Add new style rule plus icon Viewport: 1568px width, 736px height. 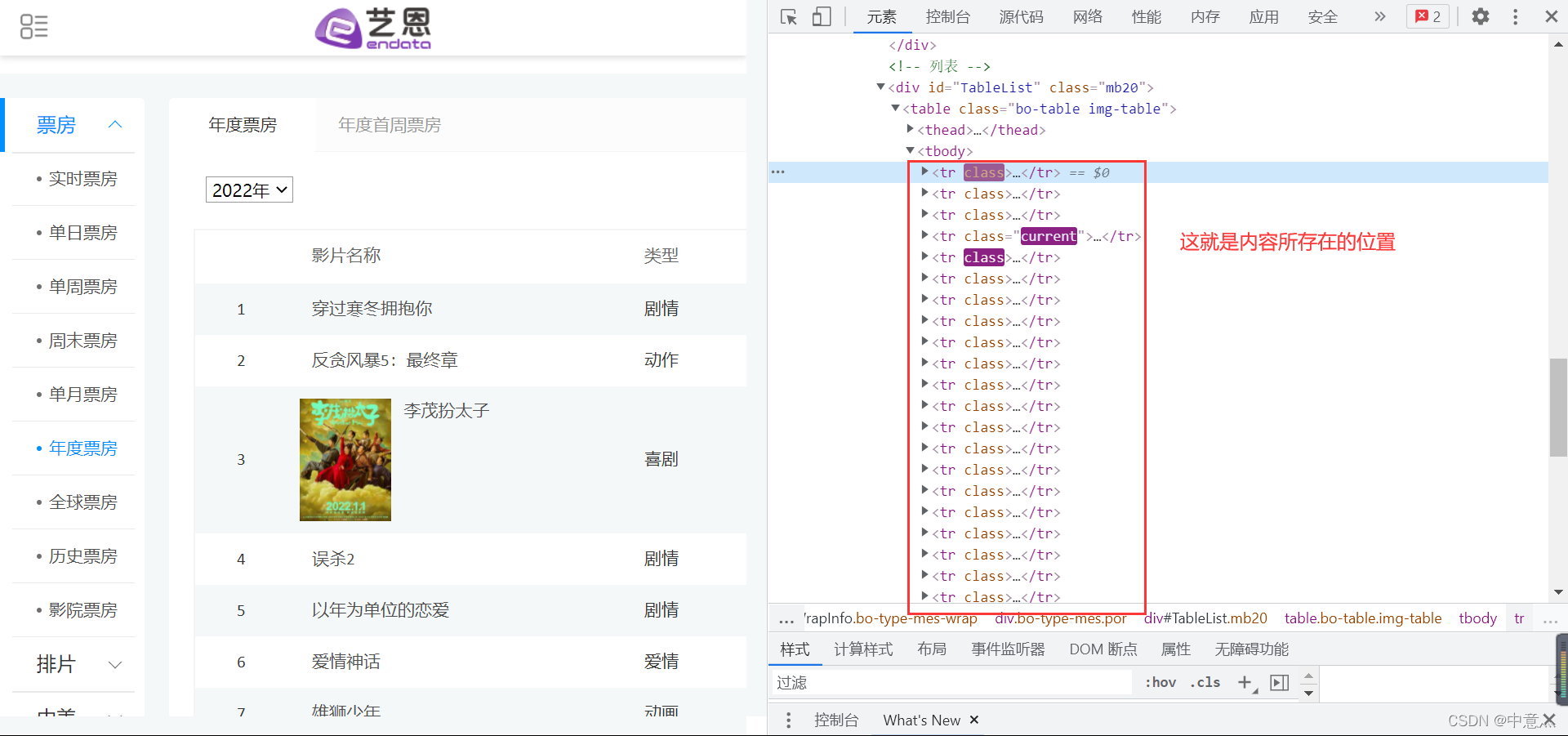(x=1245, y=683)
